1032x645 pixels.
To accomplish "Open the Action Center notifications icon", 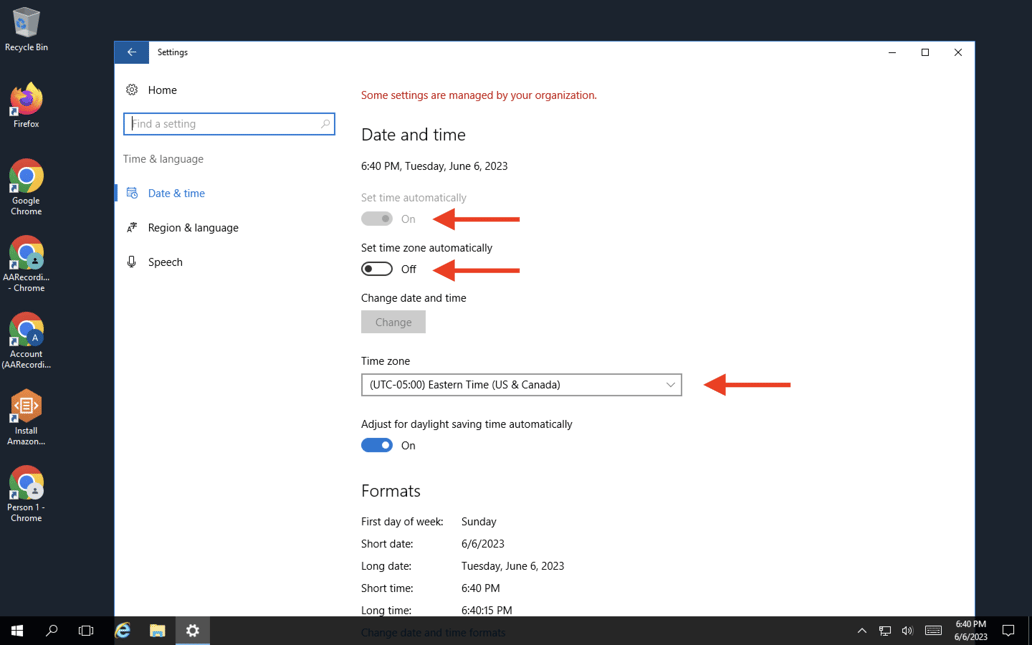I will click(1008, 631).
